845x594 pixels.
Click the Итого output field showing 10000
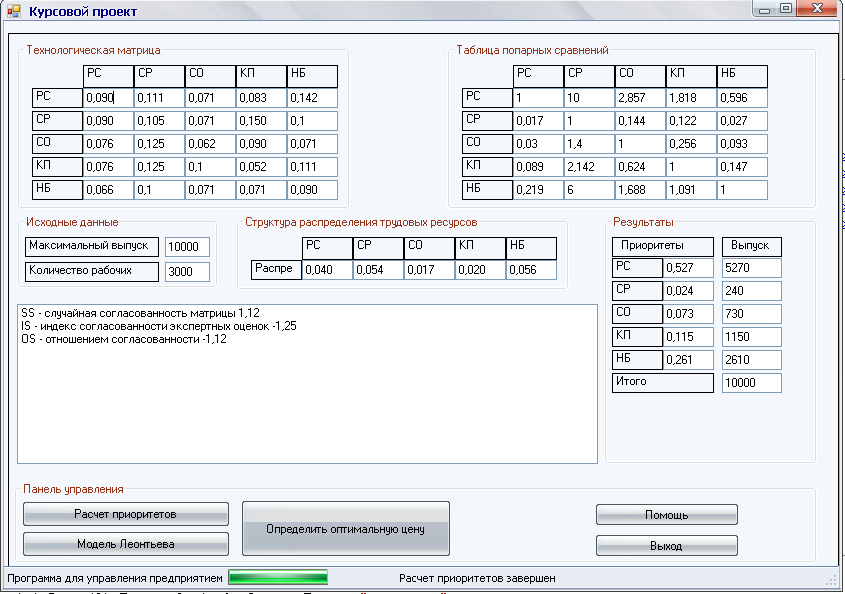(x=751, y=383)
